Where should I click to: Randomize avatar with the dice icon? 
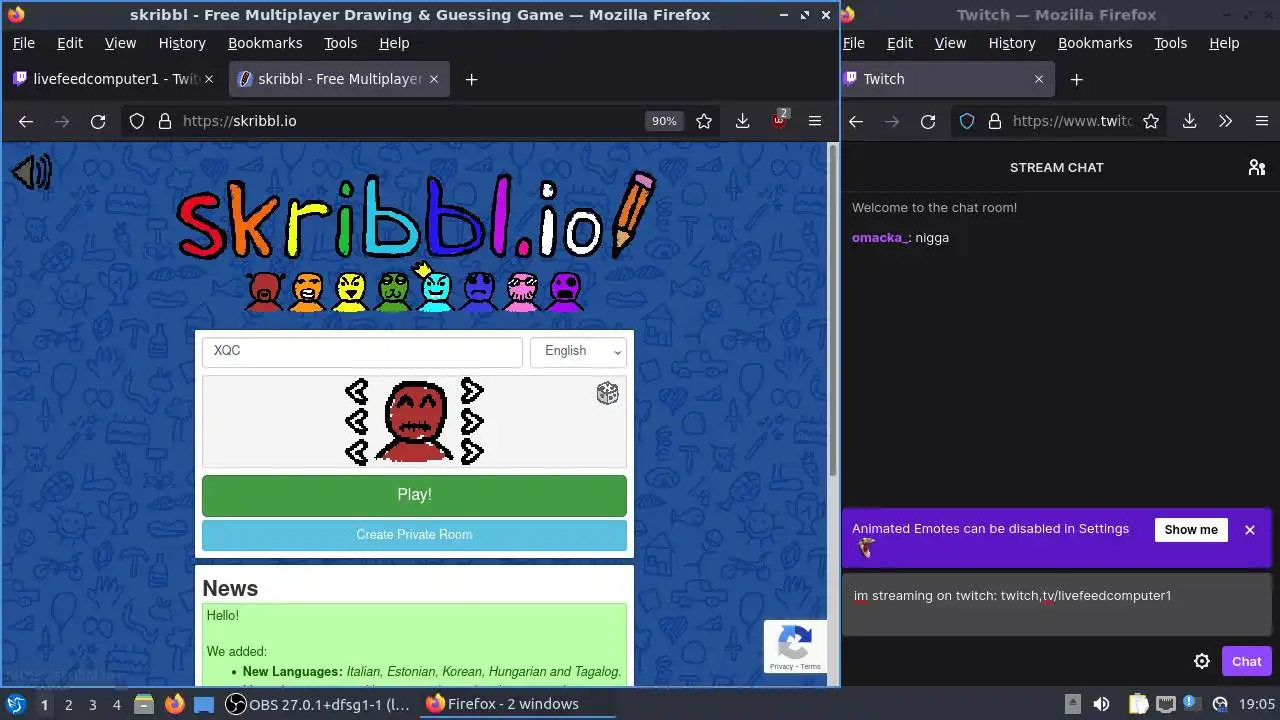(x=607, y=393)
